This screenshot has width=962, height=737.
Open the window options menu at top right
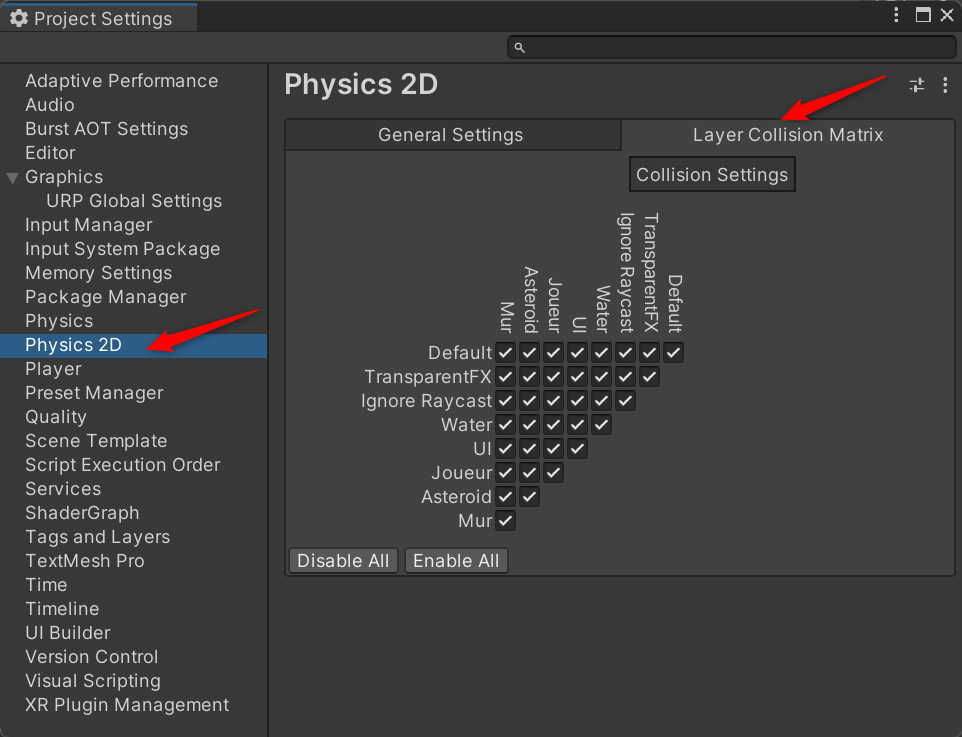896,14
